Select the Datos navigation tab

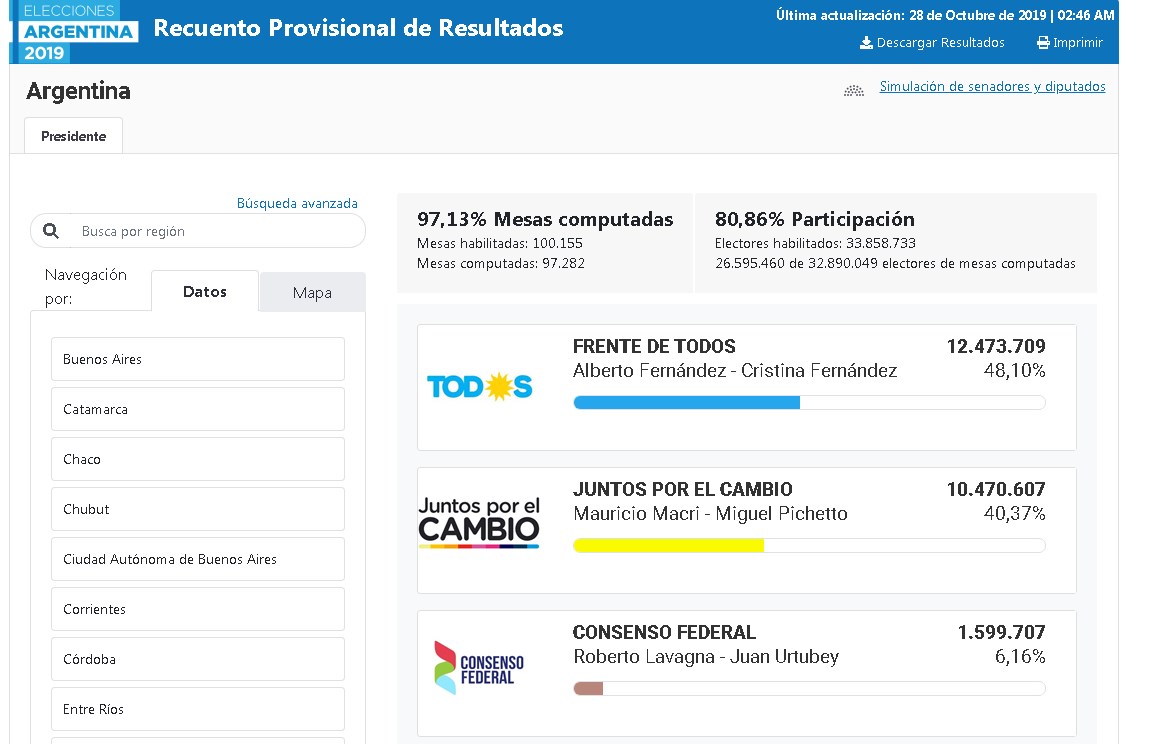pos(205,292)
